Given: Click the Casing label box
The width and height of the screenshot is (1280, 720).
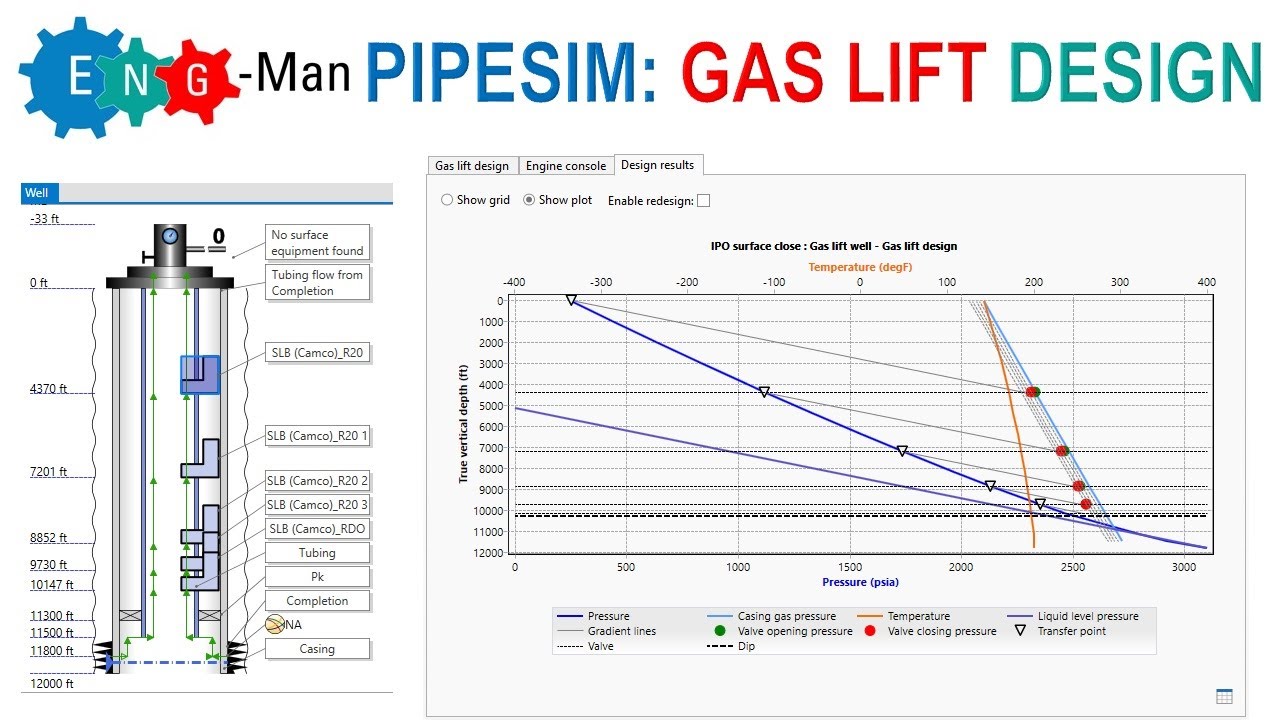Looking at the screenshot, I should tap(317, 649).
